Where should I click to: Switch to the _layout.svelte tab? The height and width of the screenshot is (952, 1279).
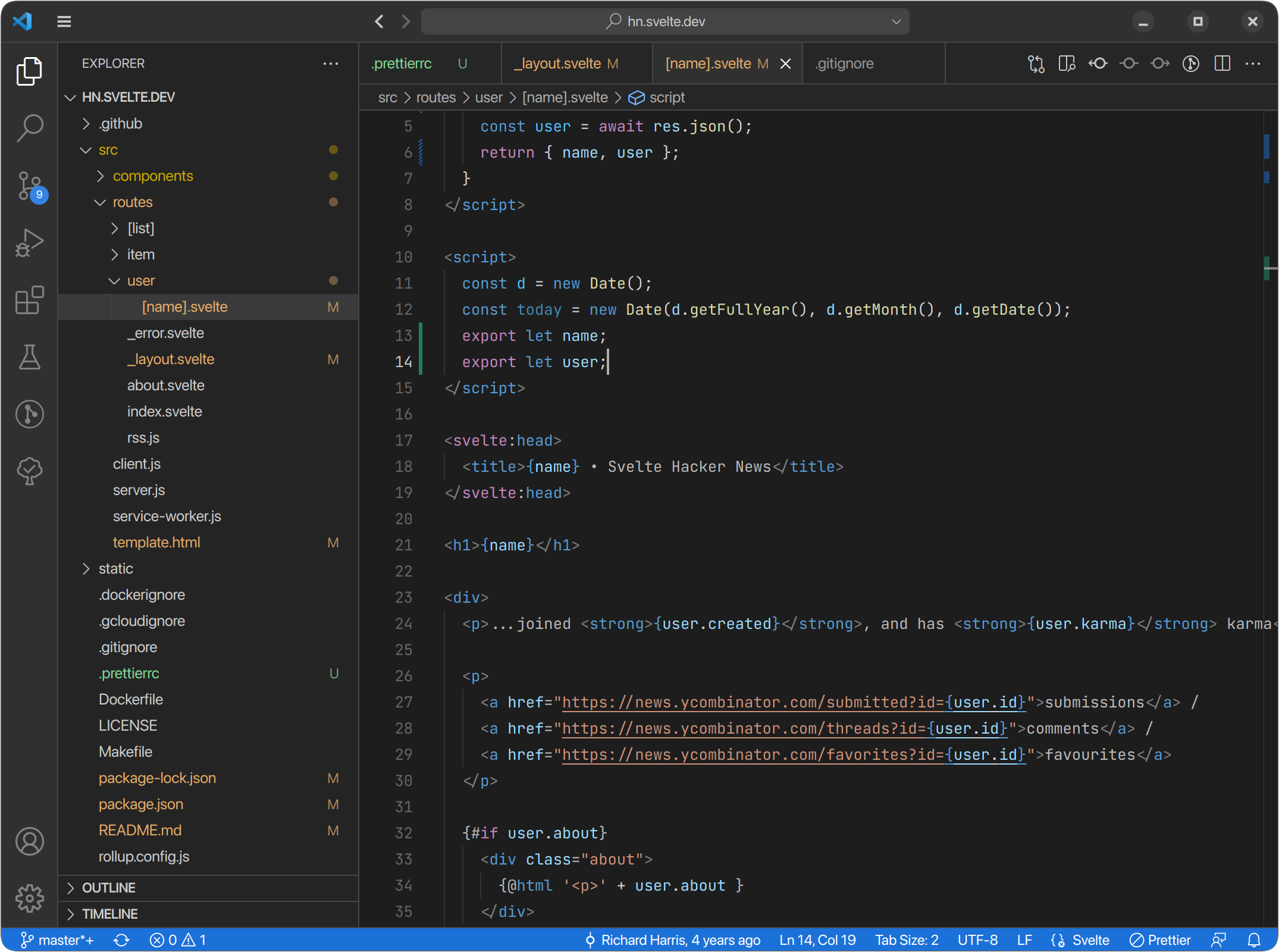tap(558, 64)
